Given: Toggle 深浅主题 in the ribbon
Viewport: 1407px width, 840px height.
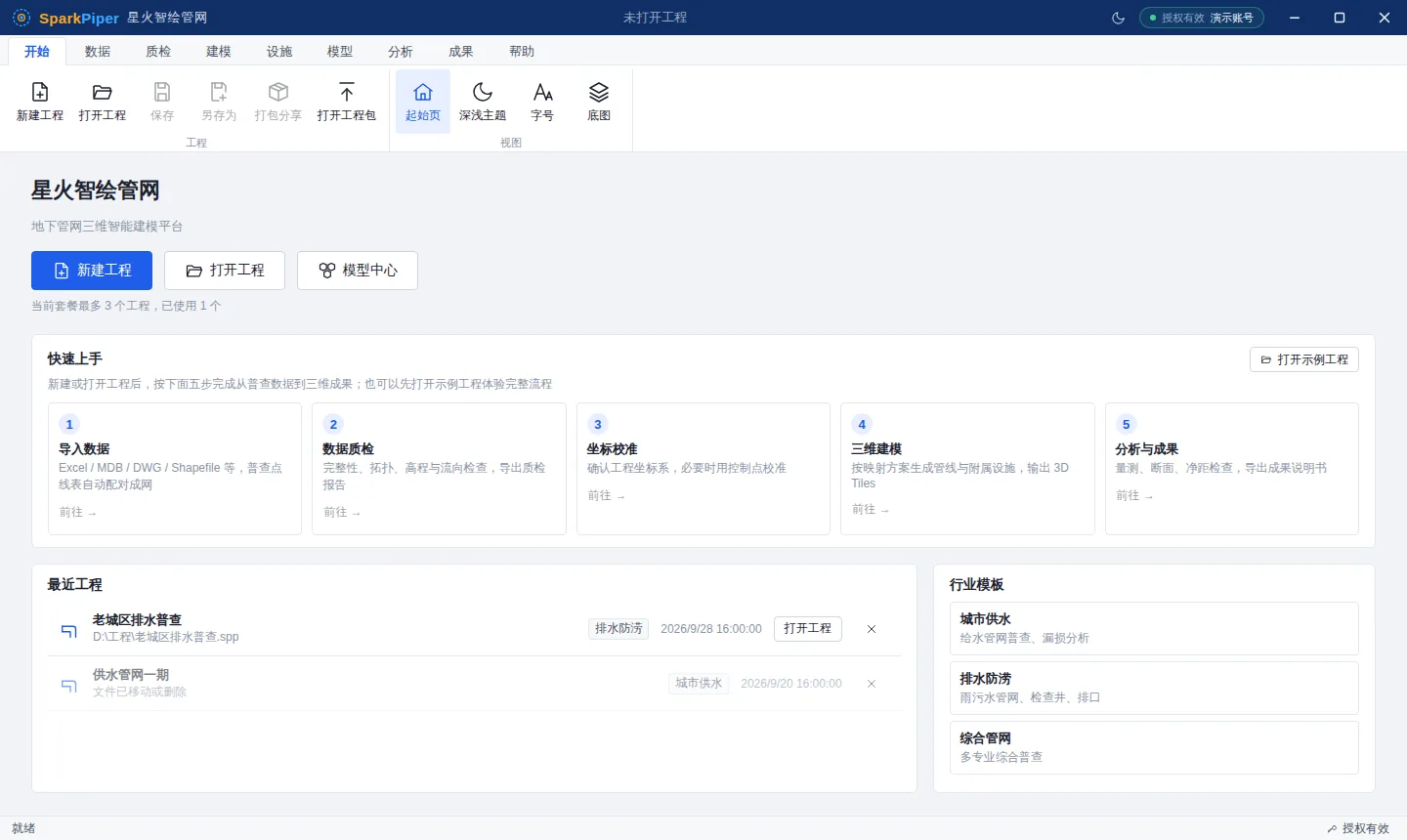Looking at the screenshot, I should (483, 101).
